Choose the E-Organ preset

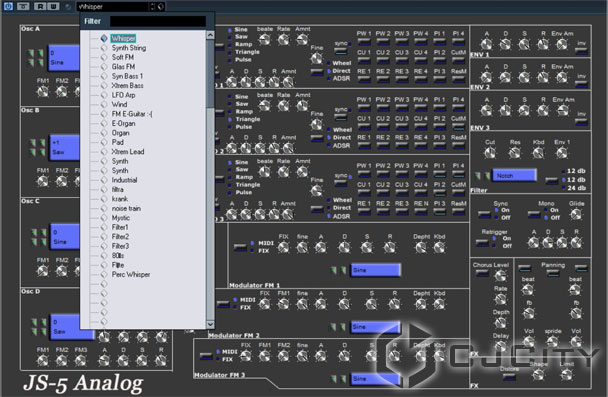click(x=123, y=123)
